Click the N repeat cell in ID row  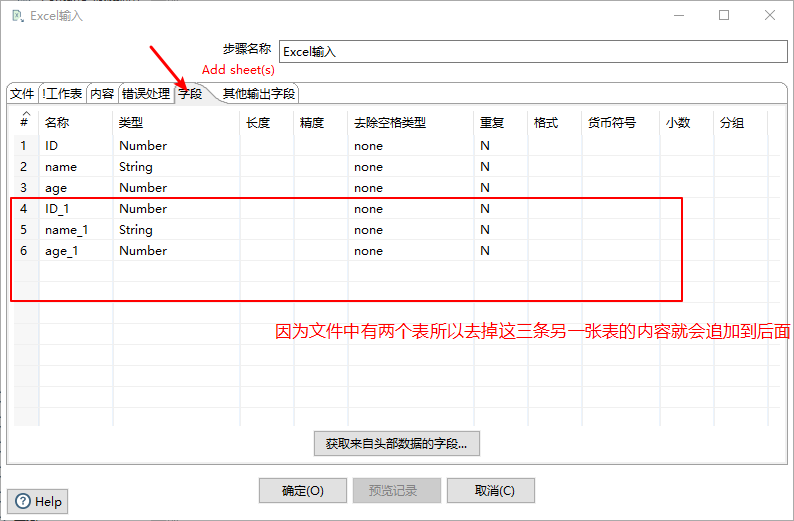[x=501, y=146]
